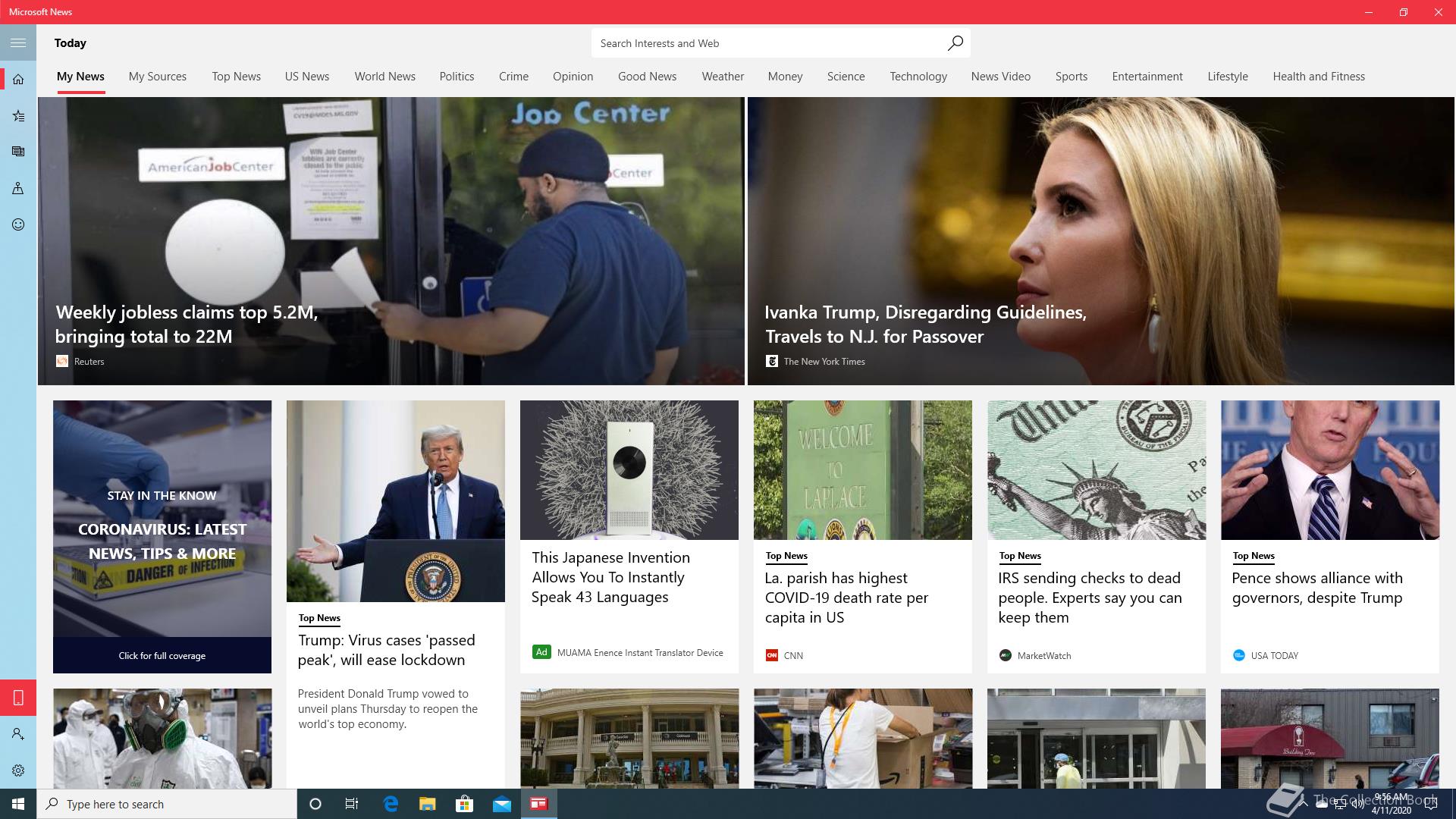This screenshot has height=819, width=1456.
Task: Open the Interests star icon in sidebar
Action: (18, 115)
